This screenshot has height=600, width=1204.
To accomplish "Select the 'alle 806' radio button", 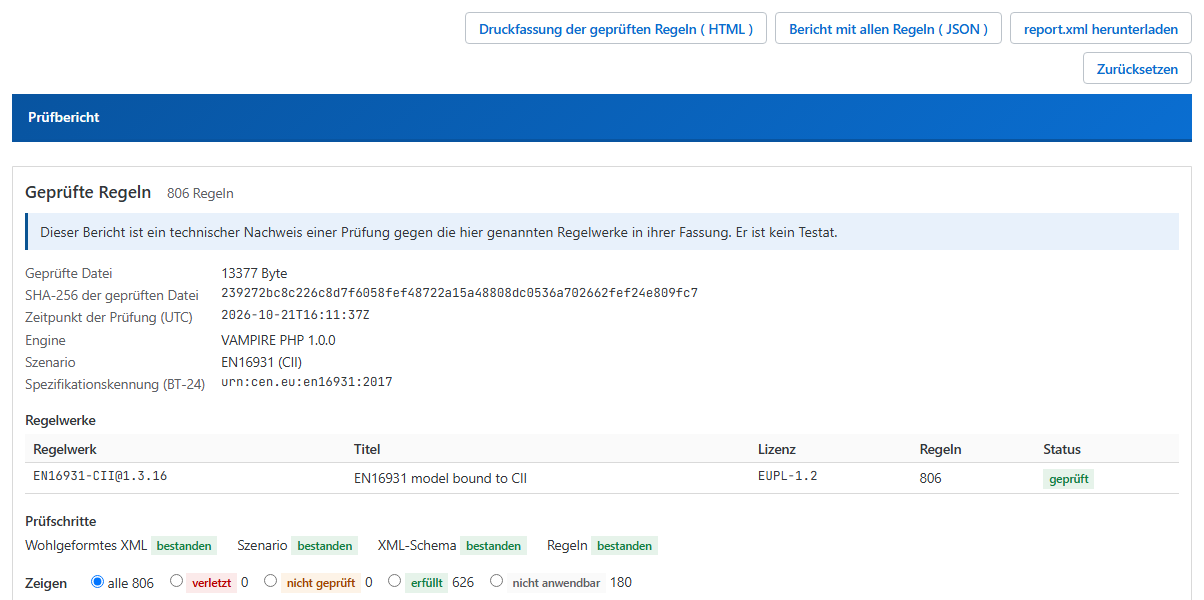I will coord(97,581).
